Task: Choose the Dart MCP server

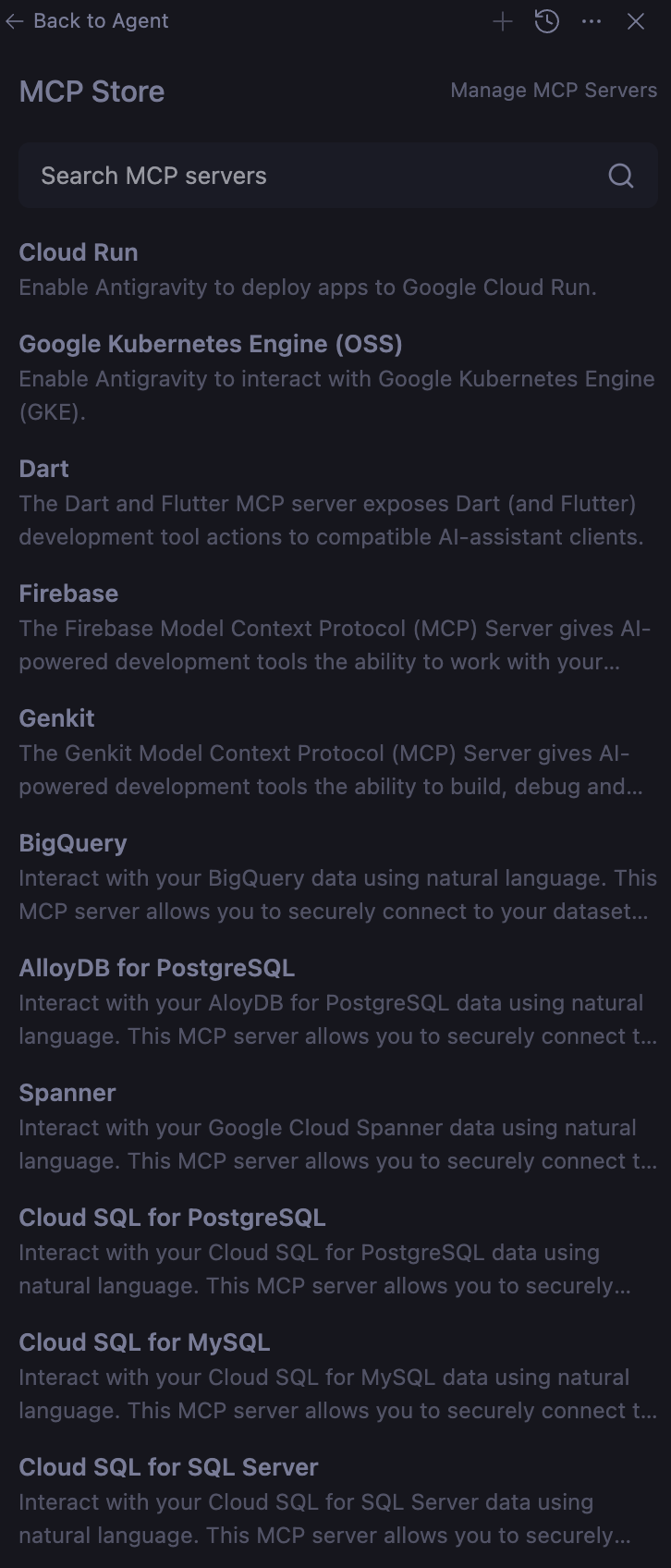Action: coord(44,469)
